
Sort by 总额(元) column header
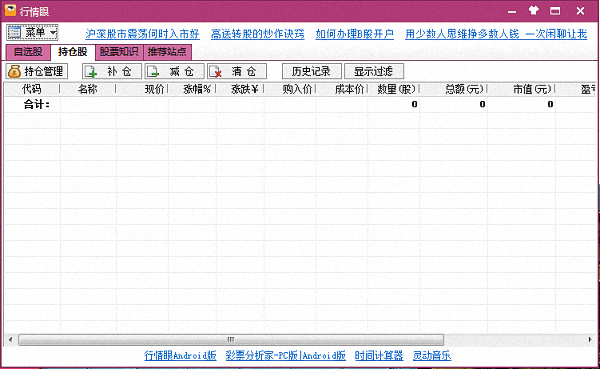[x=453, y=89]
